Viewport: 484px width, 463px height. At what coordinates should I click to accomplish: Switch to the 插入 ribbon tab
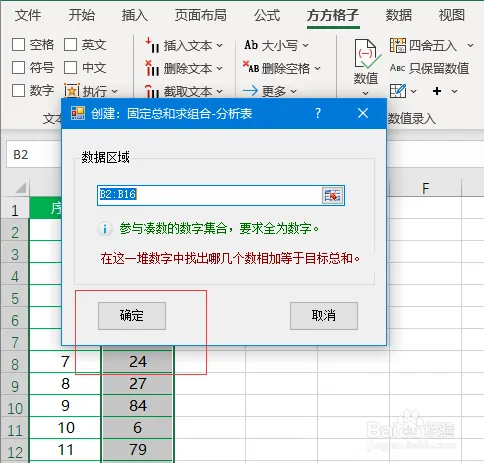(134, 15)
